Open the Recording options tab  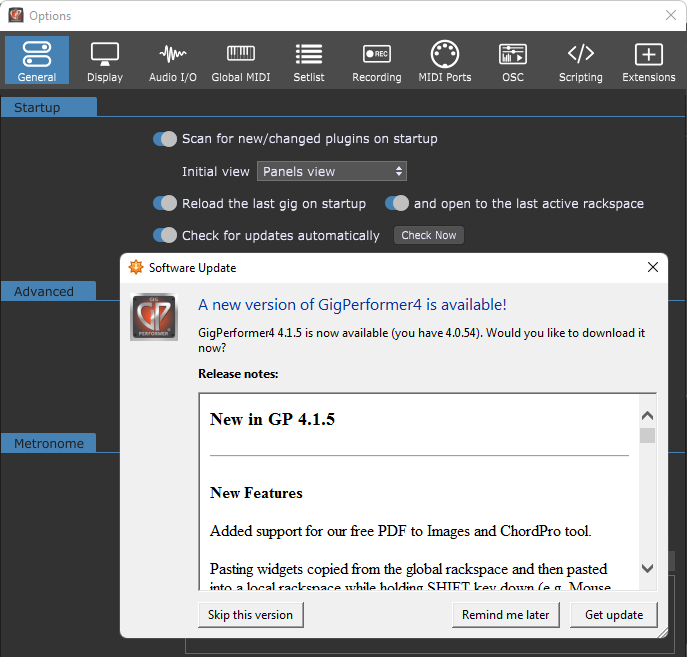(x=377, y=62)
